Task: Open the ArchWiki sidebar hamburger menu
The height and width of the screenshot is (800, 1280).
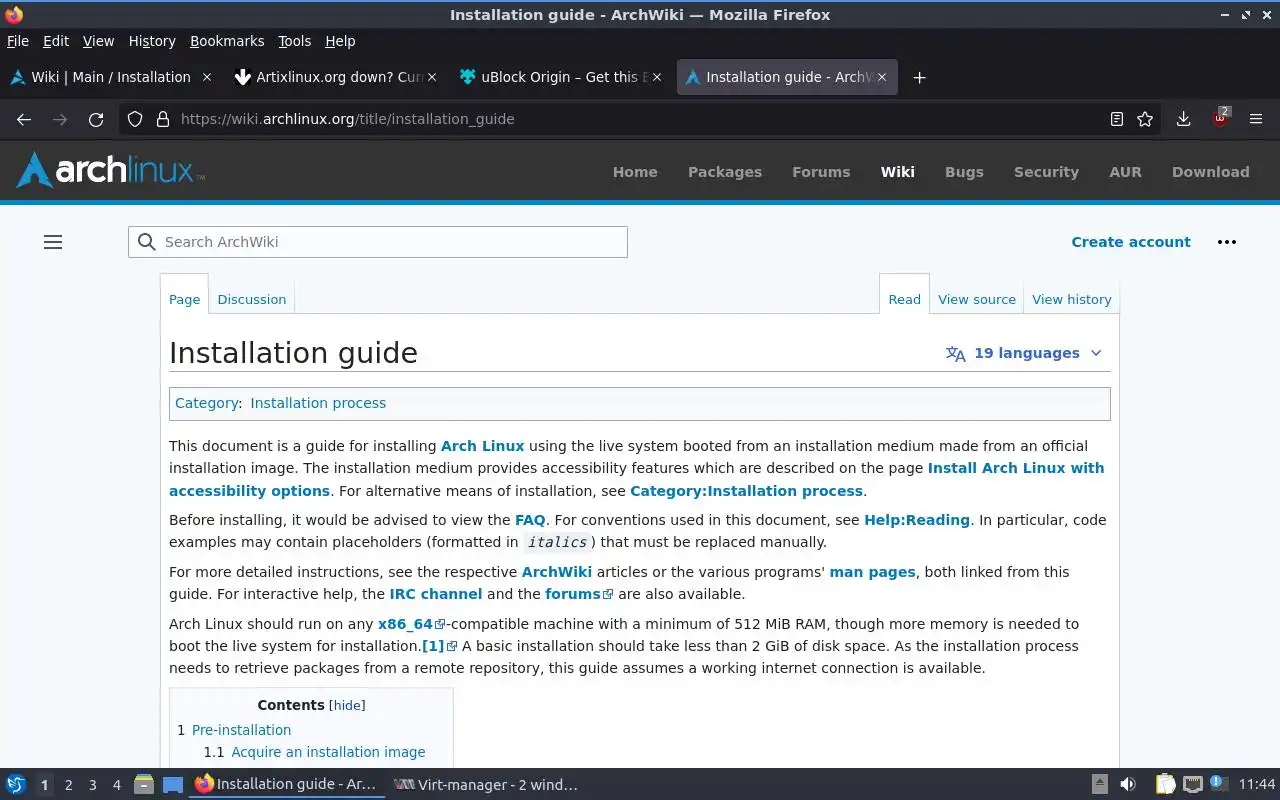Action: point(53,242)
